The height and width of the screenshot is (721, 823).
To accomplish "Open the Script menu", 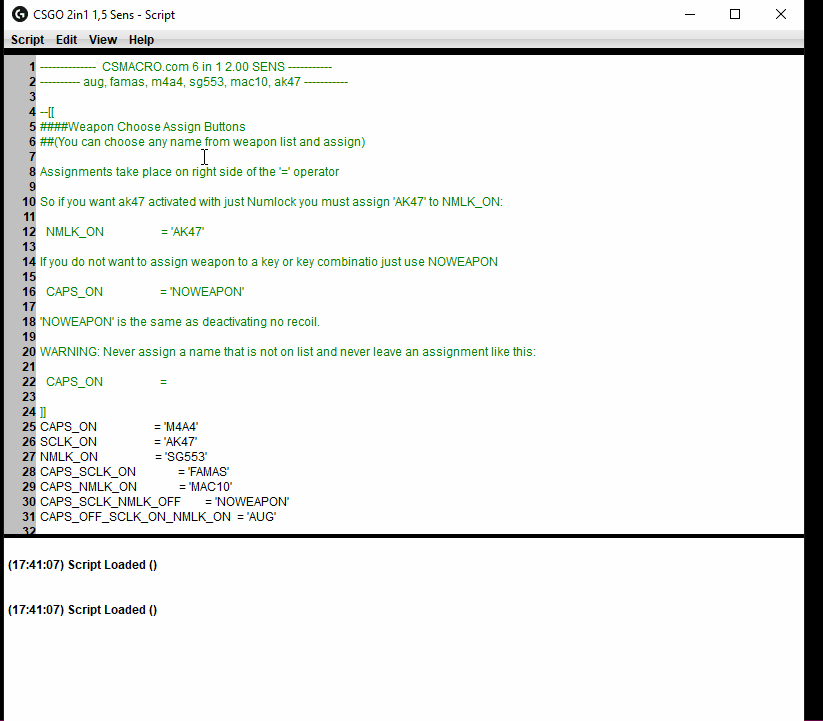I will (27, 40).
